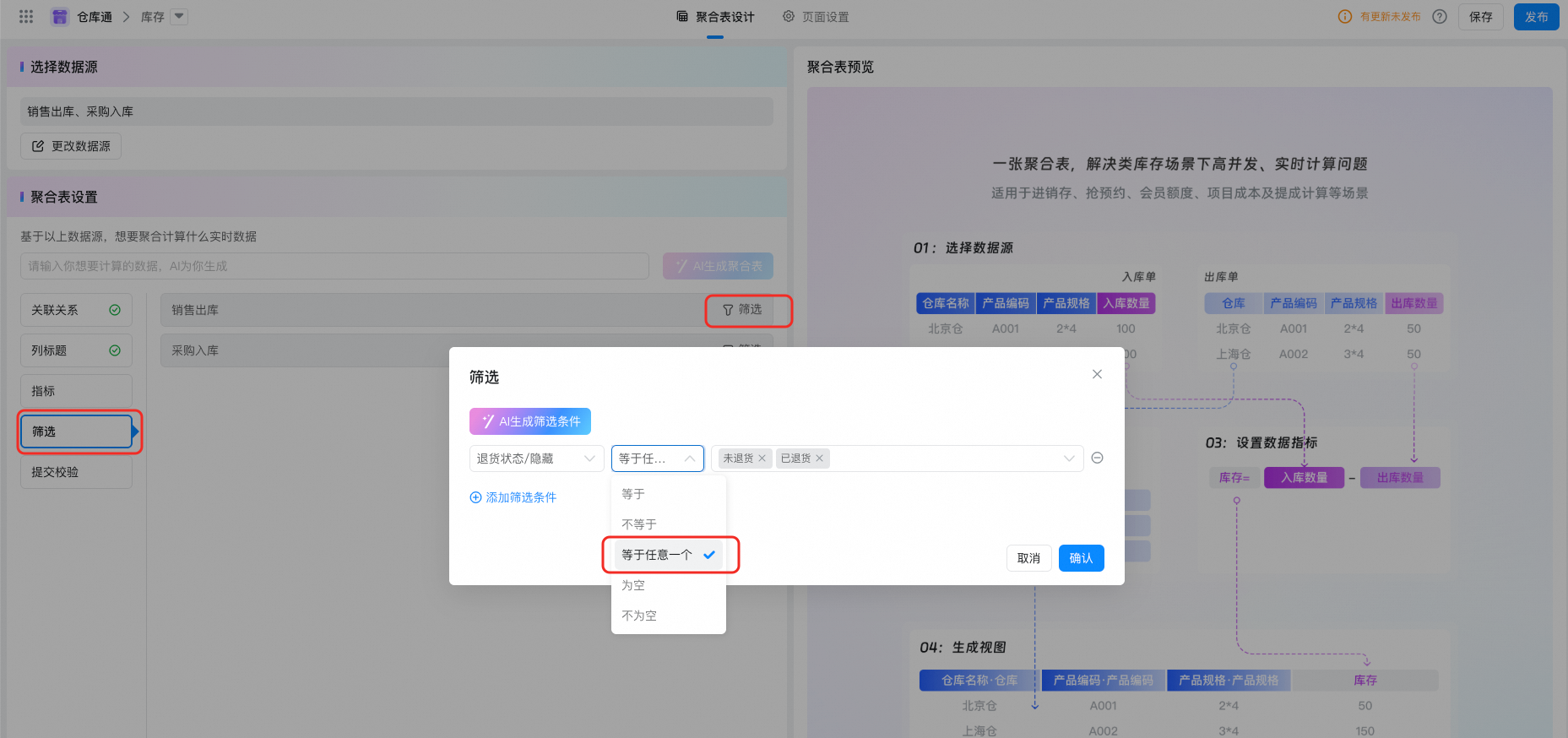Image resolution: width=1568 pixels, height=738 pixels.
Task: Select the 关联关系 step
Action: click(x=76, y=310)
